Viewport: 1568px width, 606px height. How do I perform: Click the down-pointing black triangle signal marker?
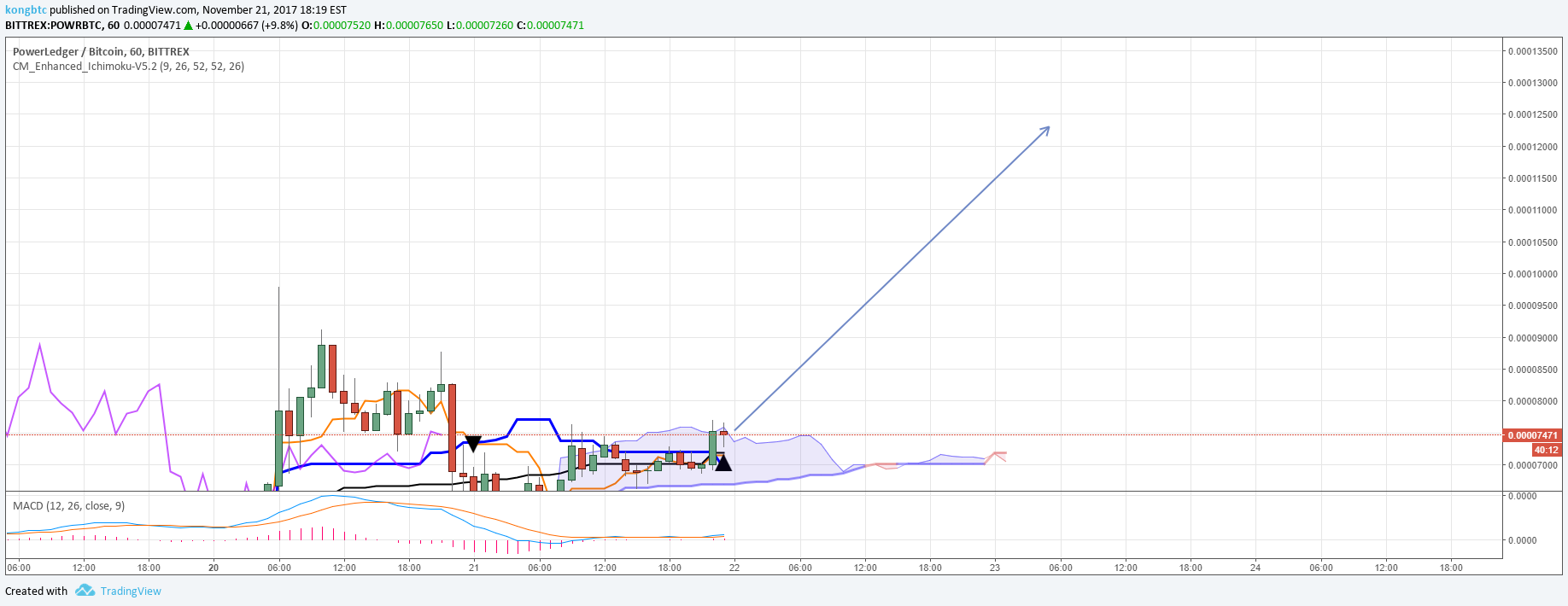tap(472, 444)
